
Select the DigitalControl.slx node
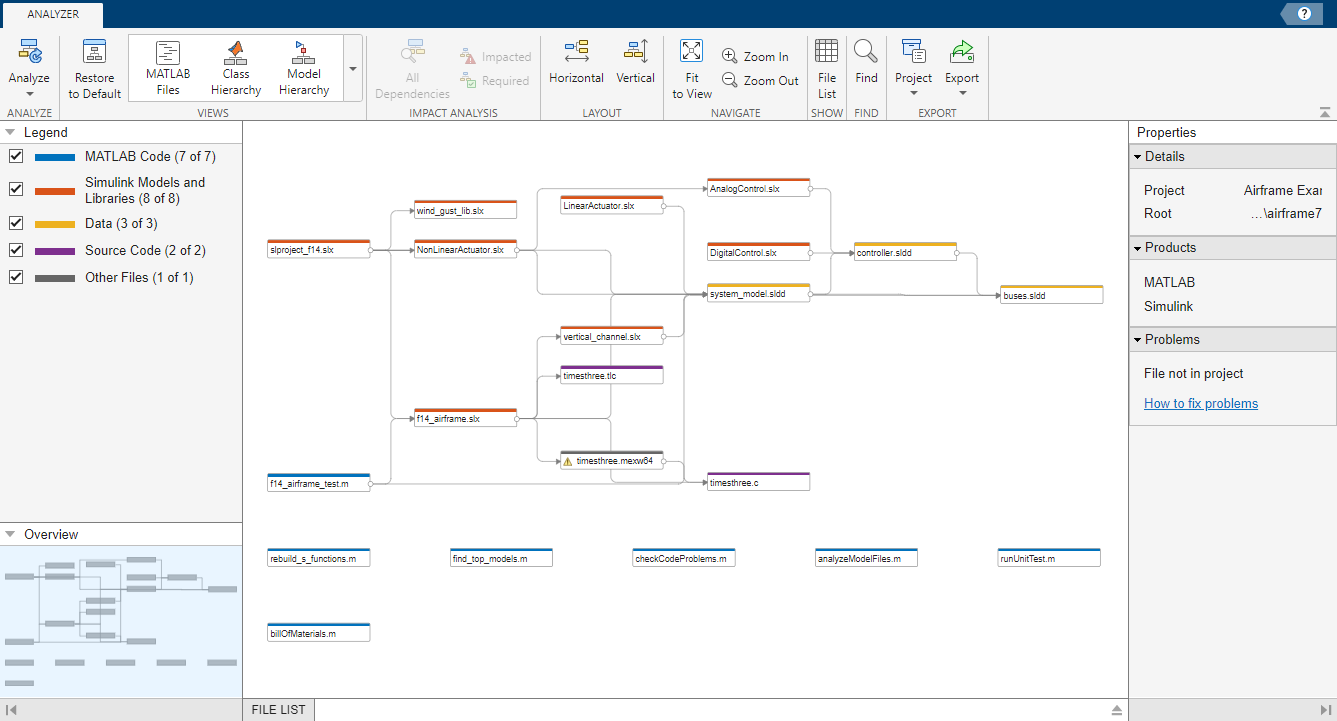point(758,252)
